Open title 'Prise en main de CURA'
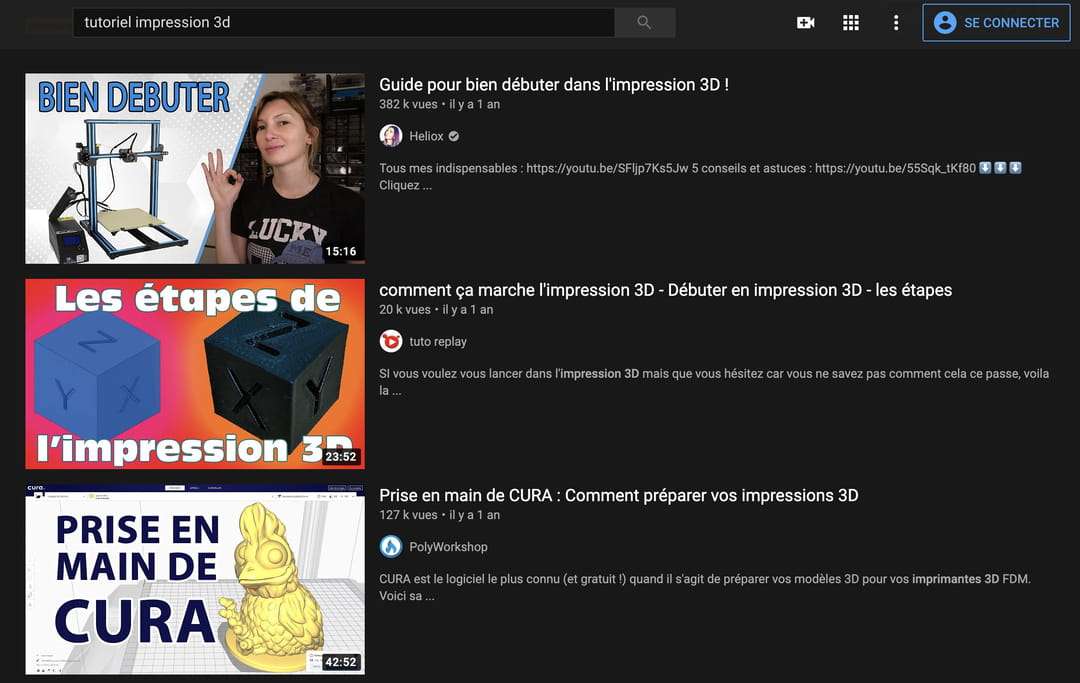 pyautogui.click(x=619, y=495)
